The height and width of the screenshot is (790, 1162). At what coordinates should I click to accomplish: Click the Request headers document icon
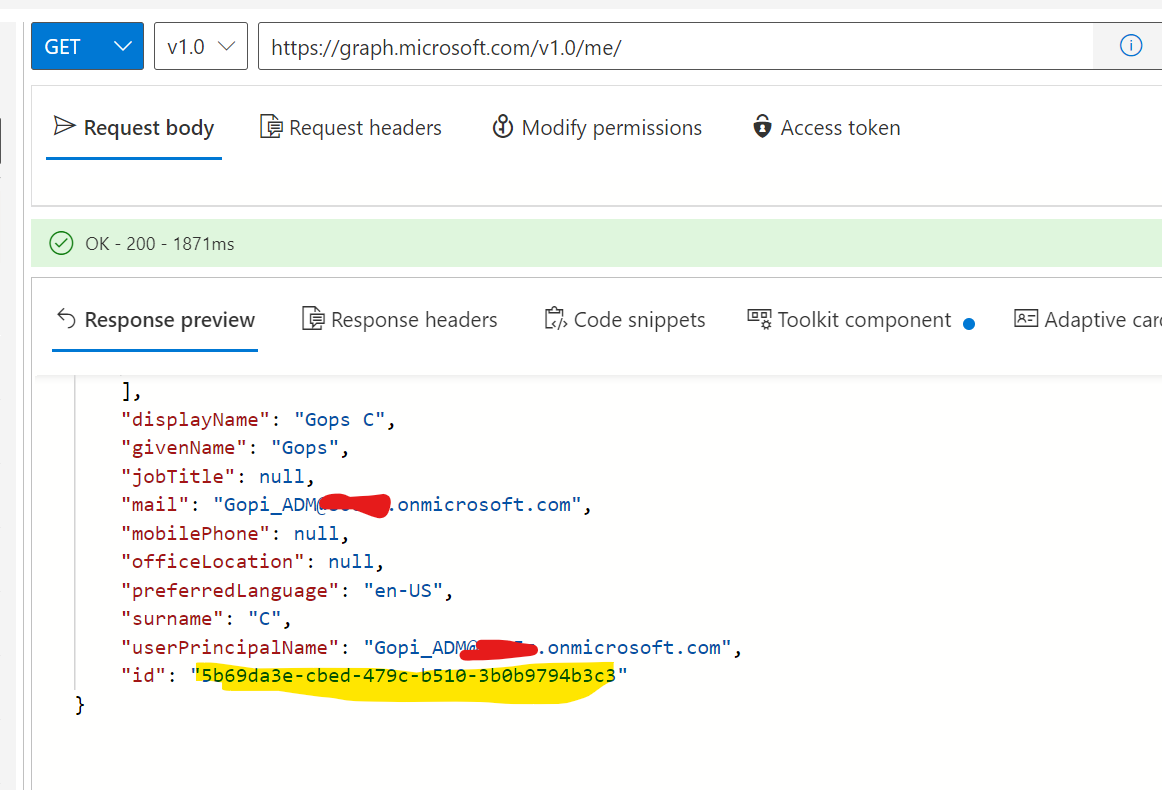[x=271, y=127]
